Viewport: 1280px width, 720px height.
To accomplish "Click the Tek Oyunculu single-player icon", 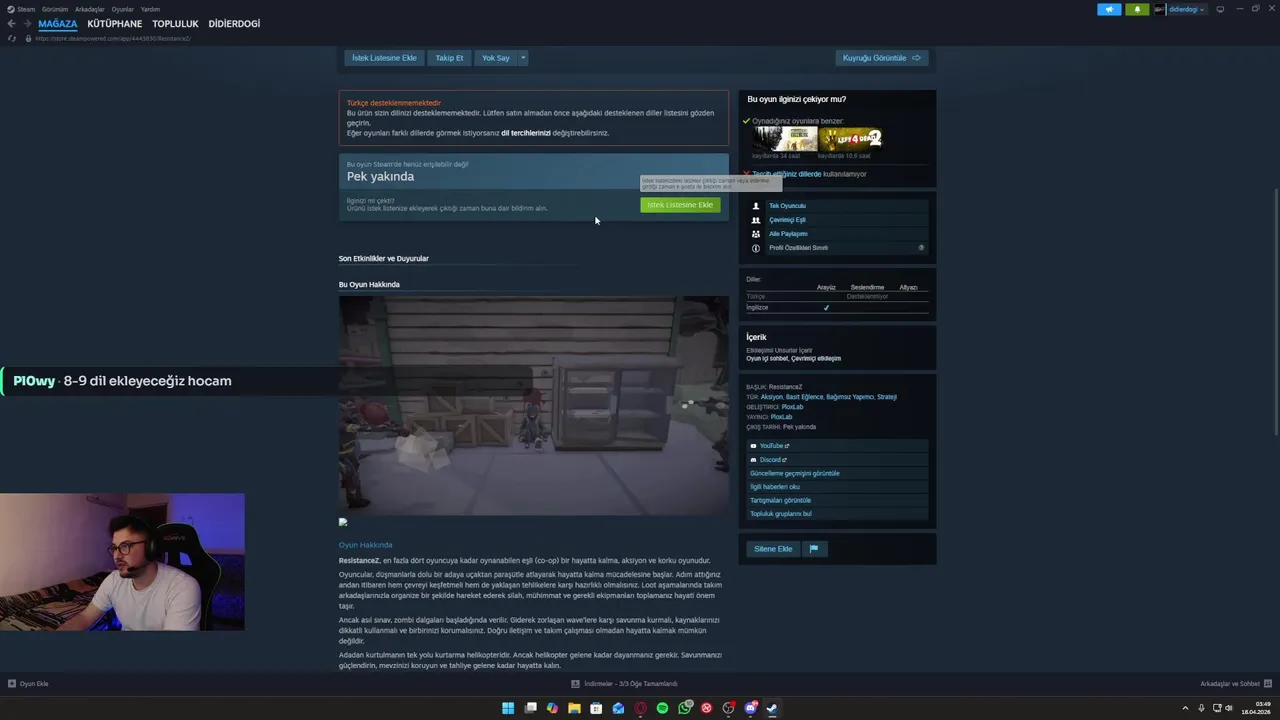I will click(756, 206).
